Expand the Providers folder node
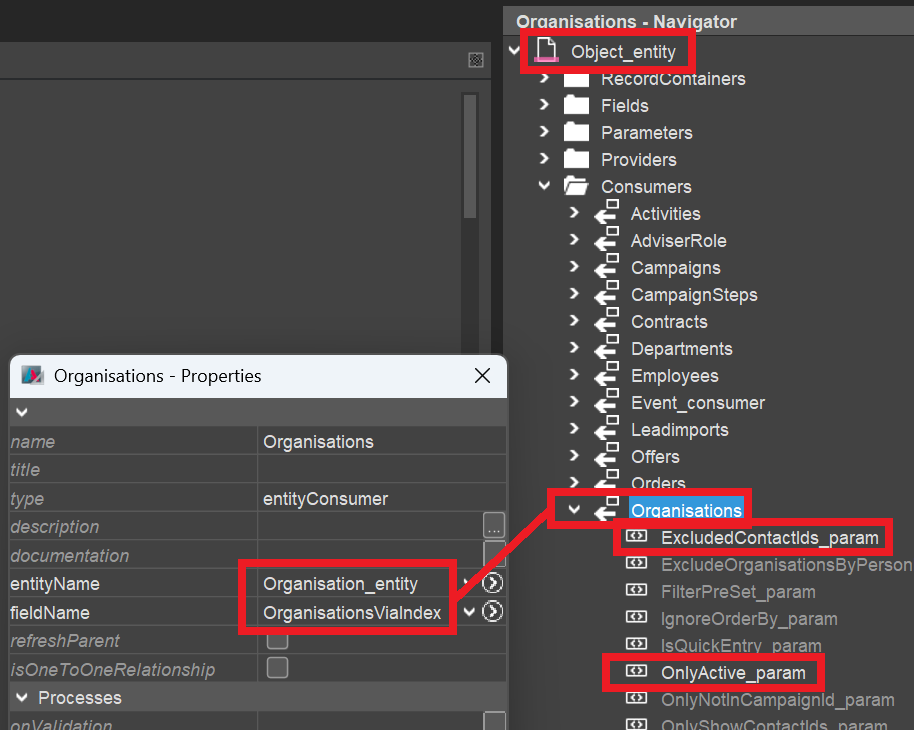 click(544, 159)
